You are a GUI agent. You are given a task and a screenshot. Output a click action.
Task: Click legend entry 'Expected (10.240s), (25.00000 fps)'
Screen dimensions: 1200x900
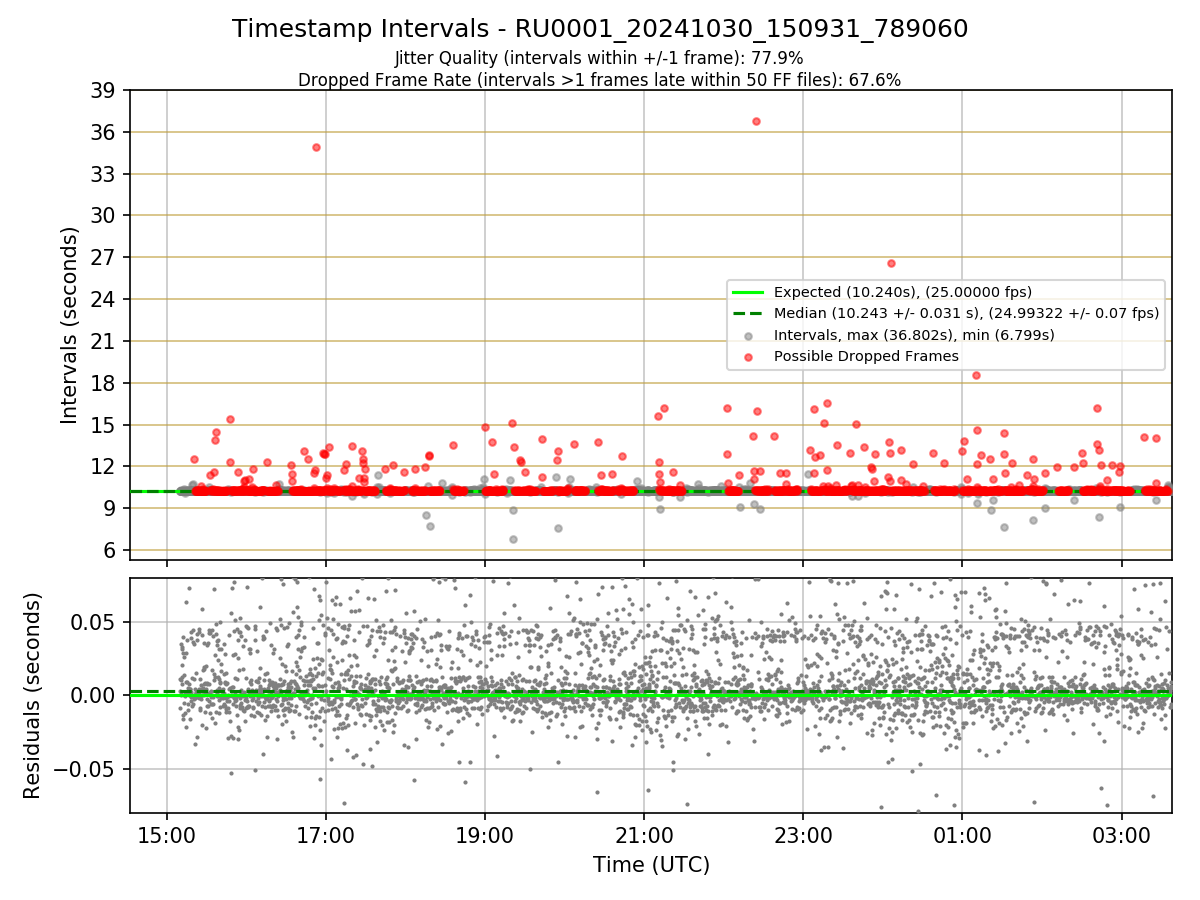point(903,292)
